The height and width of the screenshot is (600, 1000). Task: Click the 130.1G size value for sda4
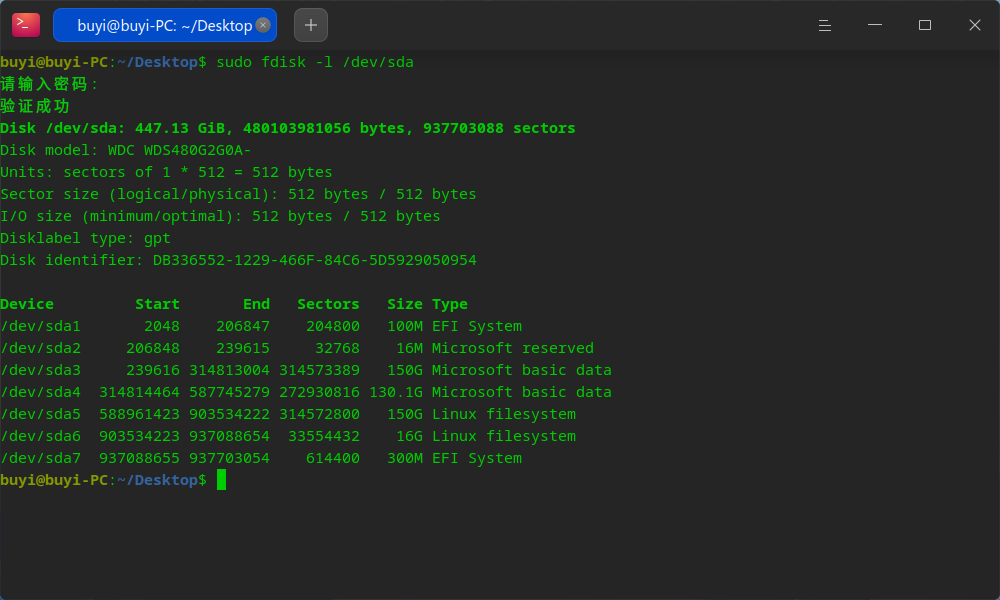point(396,392)
